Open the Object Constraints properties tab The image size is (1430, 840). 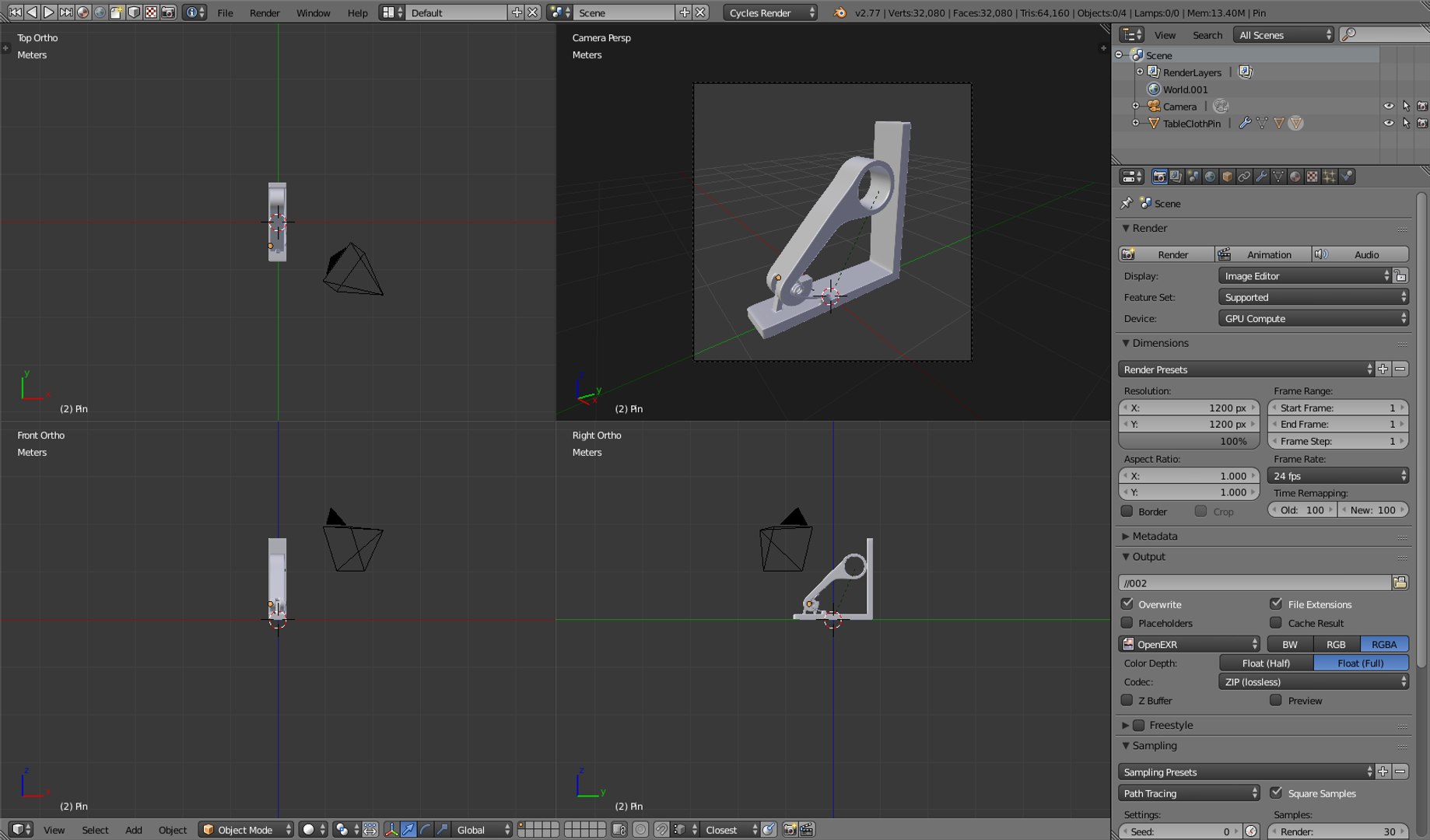(x=1244, y=177)
